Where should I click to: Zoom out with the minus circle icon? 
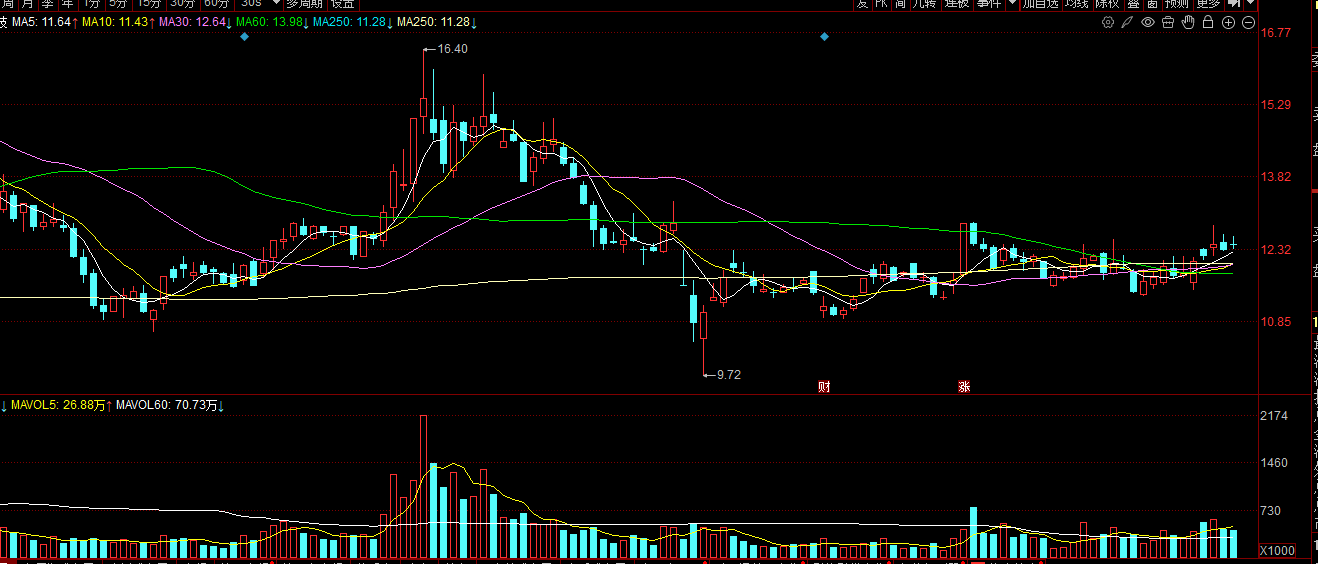click(x=1249, y=22)
